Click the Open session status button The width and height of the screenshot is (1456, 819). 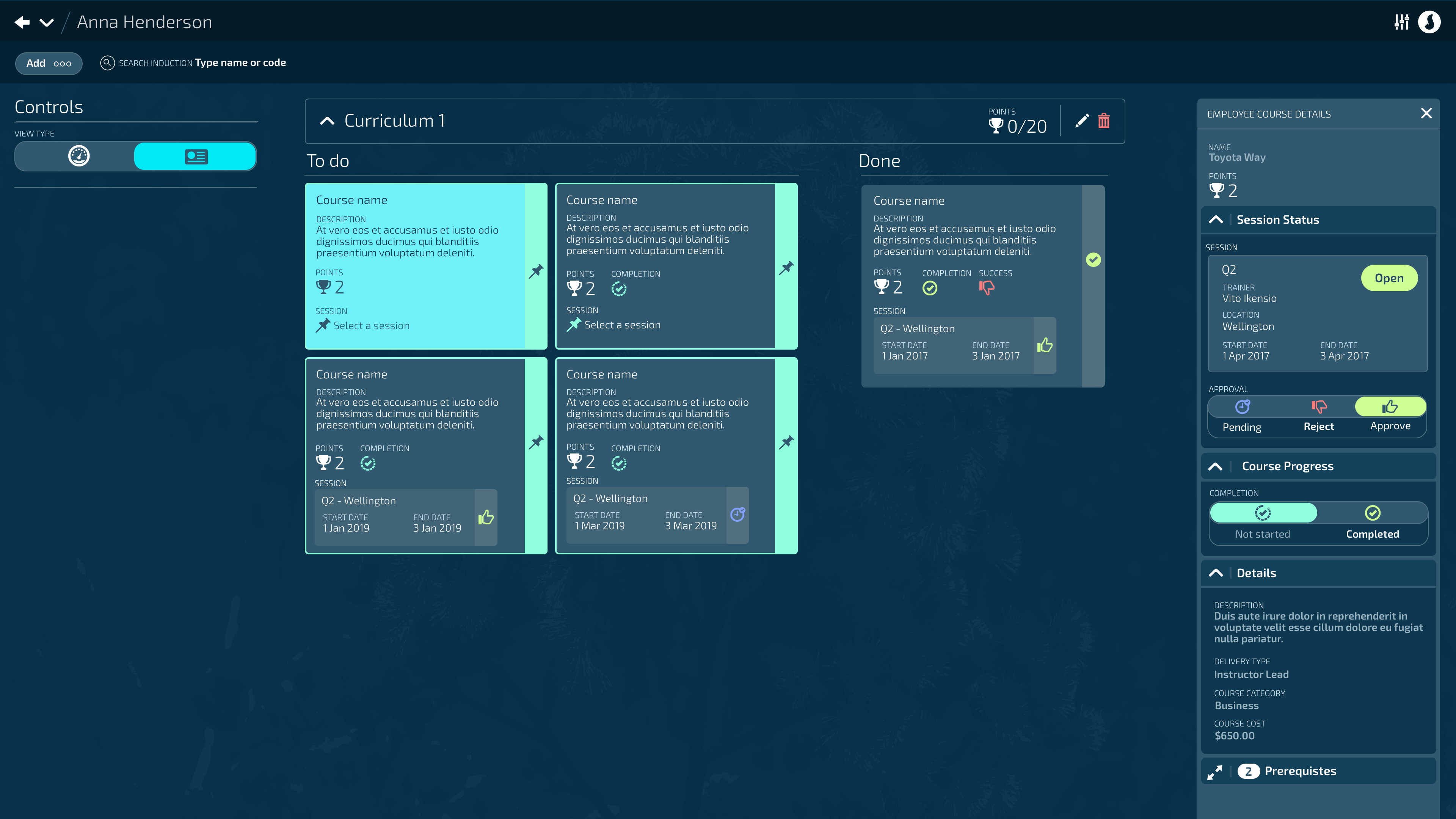pos(1389,278)
